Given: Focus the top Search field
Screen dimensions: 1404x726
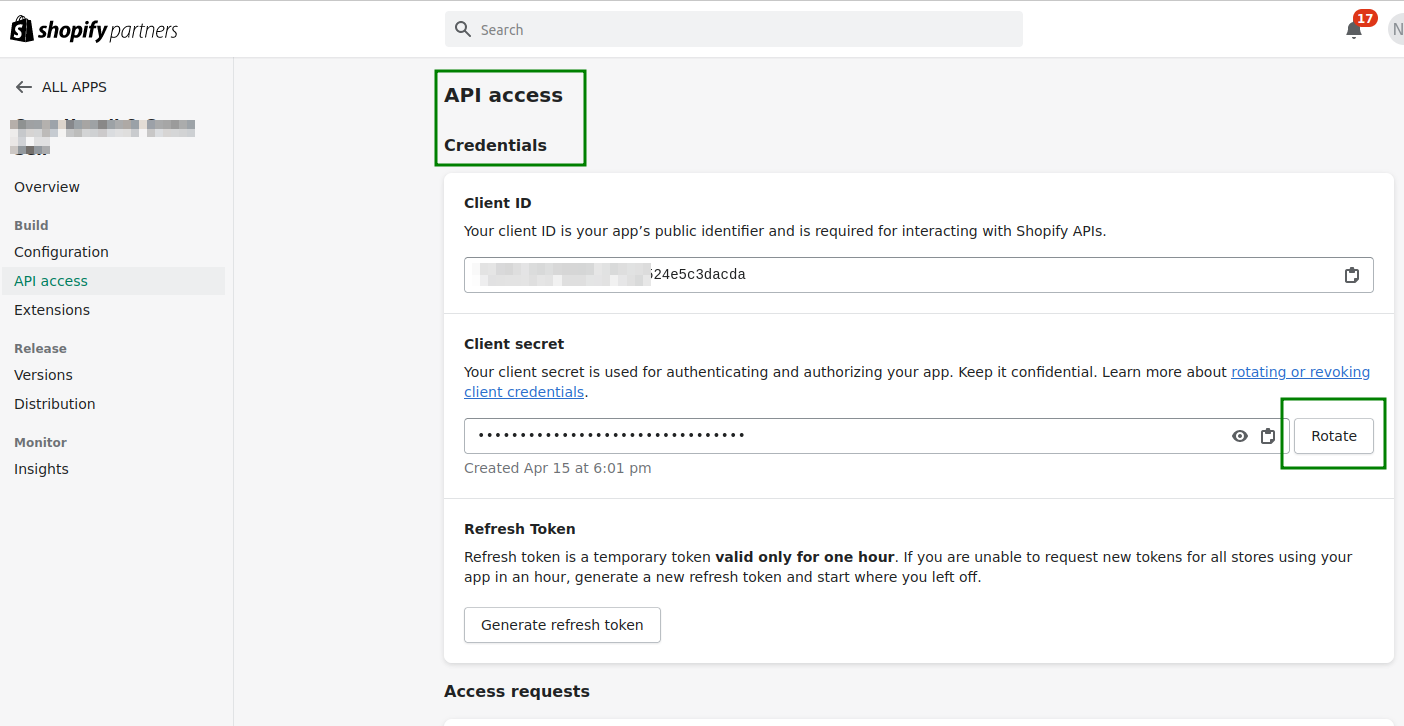Looking at the screenshot, I should click(x=740, y=30).
